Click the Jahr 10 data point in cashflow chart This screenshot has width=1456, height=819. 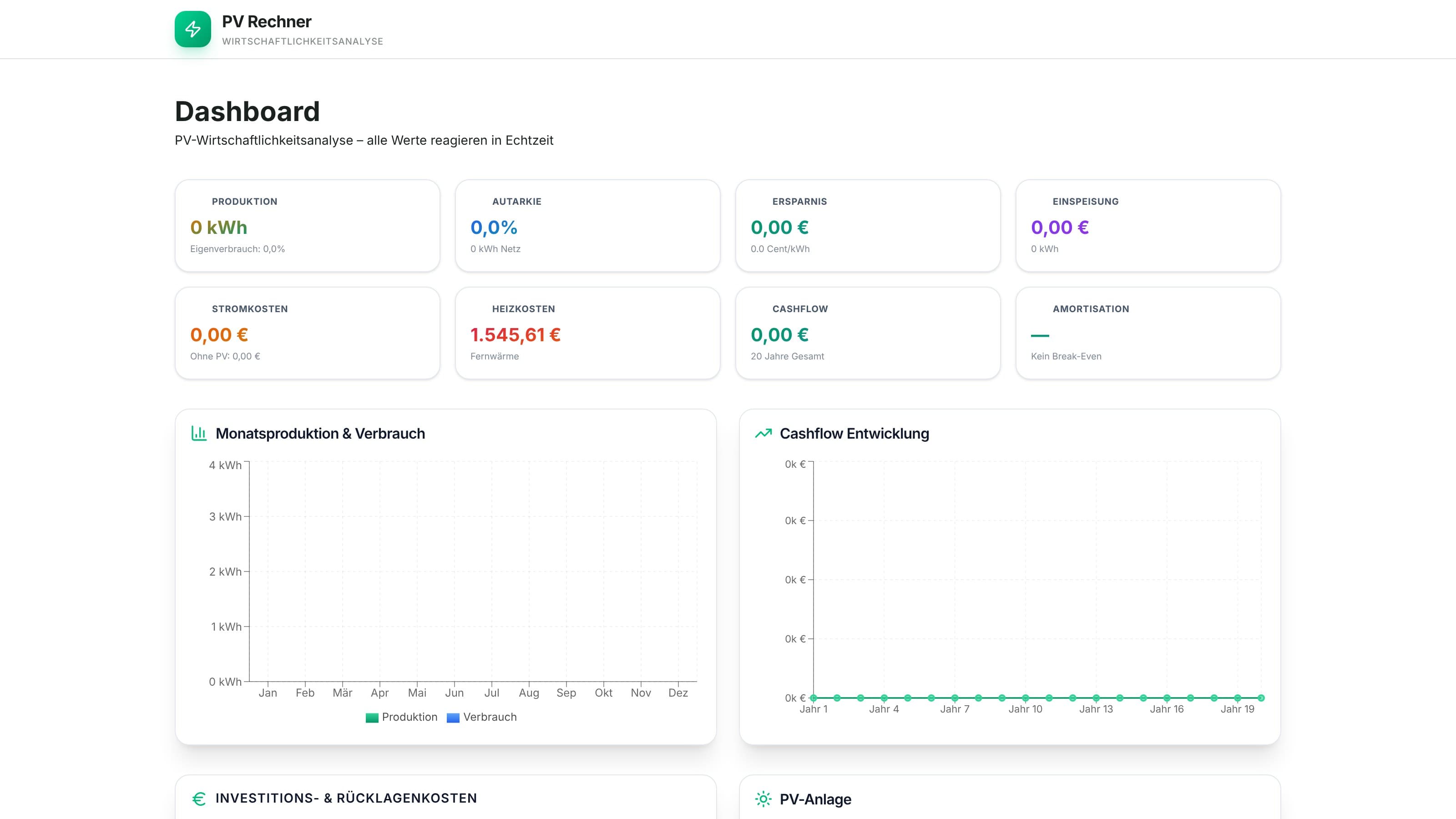1025,698
